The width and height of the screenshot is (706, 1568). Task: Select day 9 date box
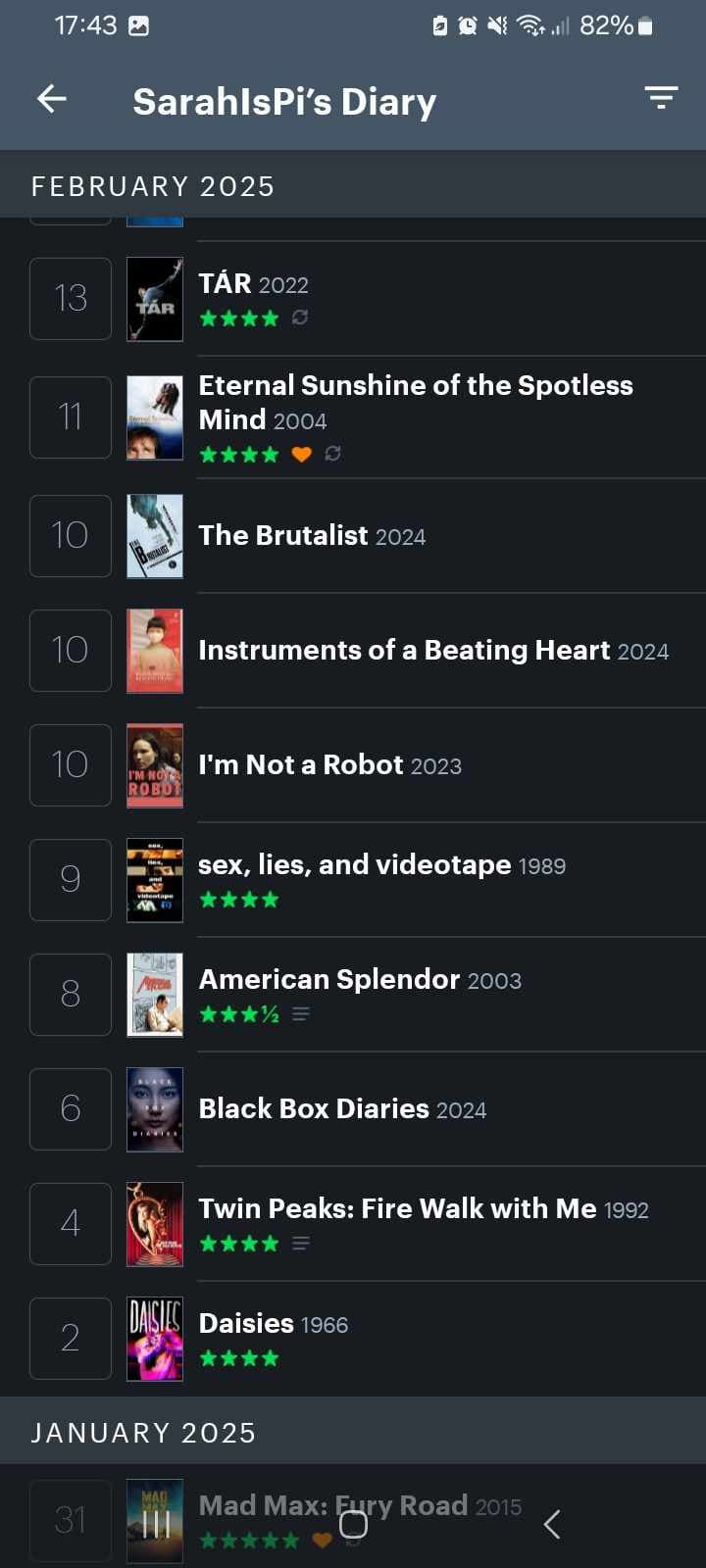pos(71,880)
